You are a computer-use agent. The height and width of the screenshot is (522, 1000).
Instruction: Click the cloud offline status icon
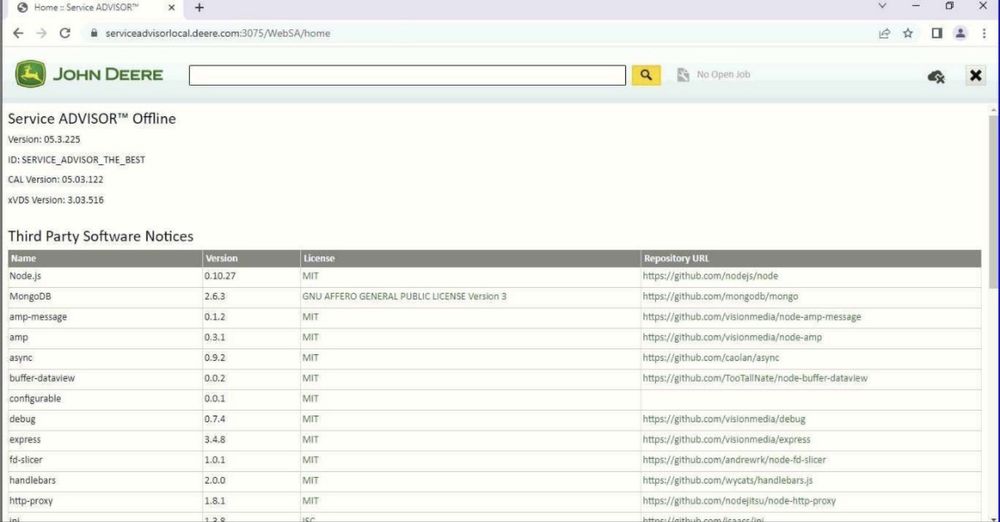coord(936,77)
